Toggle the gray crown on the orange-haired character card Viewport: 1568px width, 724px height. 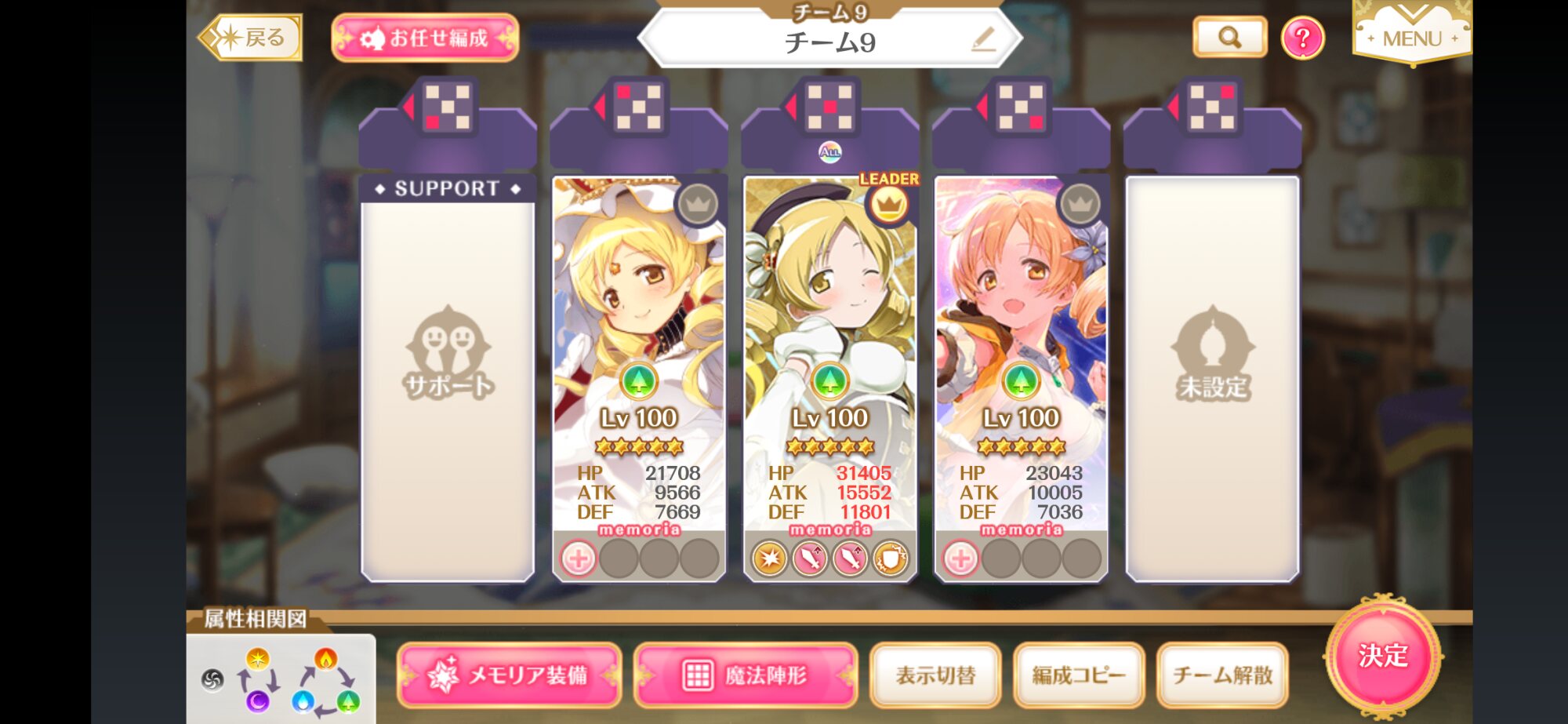tap(1080, 206)
